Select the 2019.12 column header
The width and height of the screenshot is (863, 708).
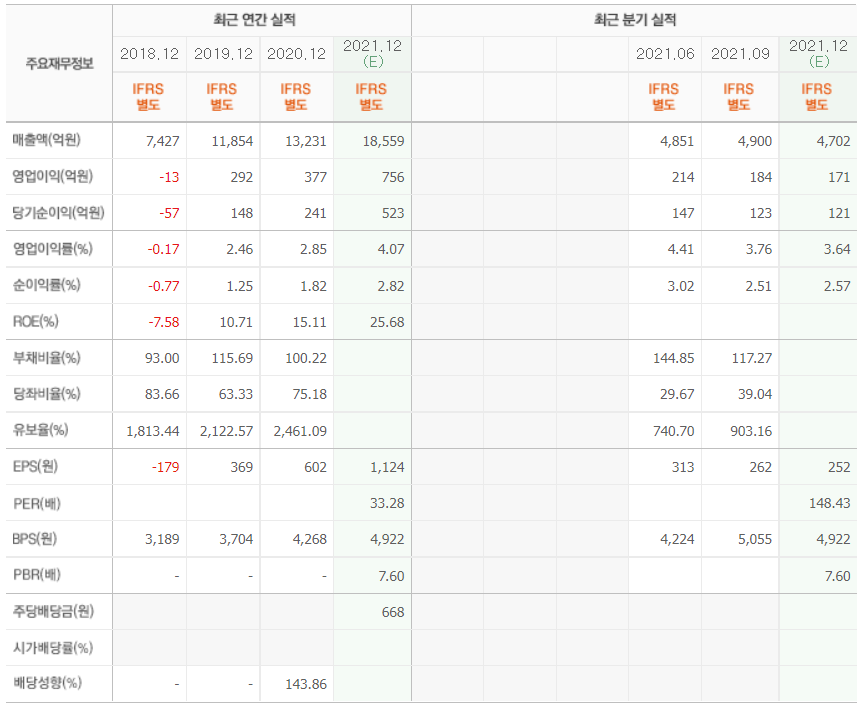pyautogui.click(x=223, y=54)
